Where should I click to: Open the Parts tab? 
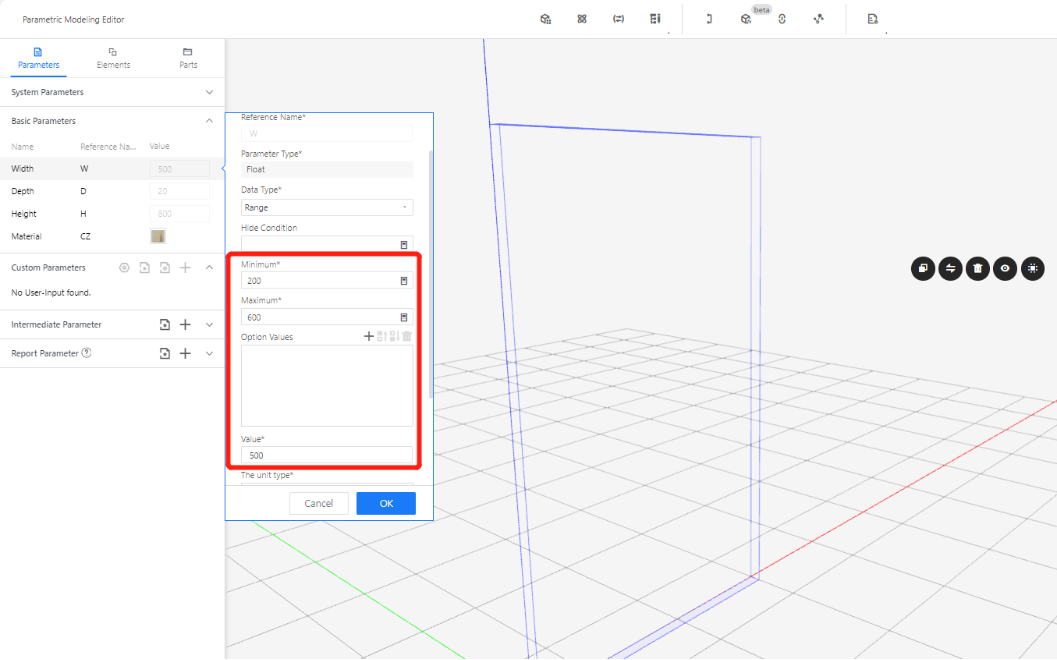(188, 58)
